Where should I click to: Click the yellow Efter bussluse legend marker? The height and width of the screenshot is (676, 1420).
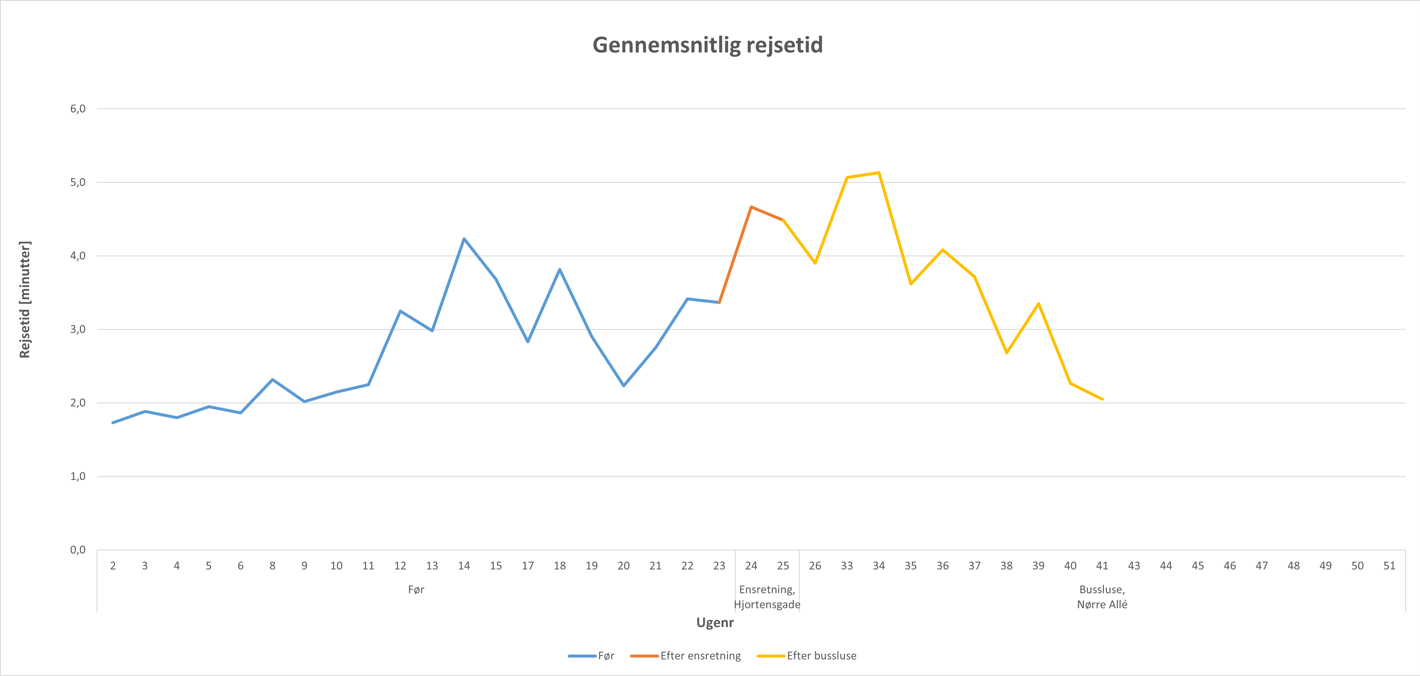[770, 656]
